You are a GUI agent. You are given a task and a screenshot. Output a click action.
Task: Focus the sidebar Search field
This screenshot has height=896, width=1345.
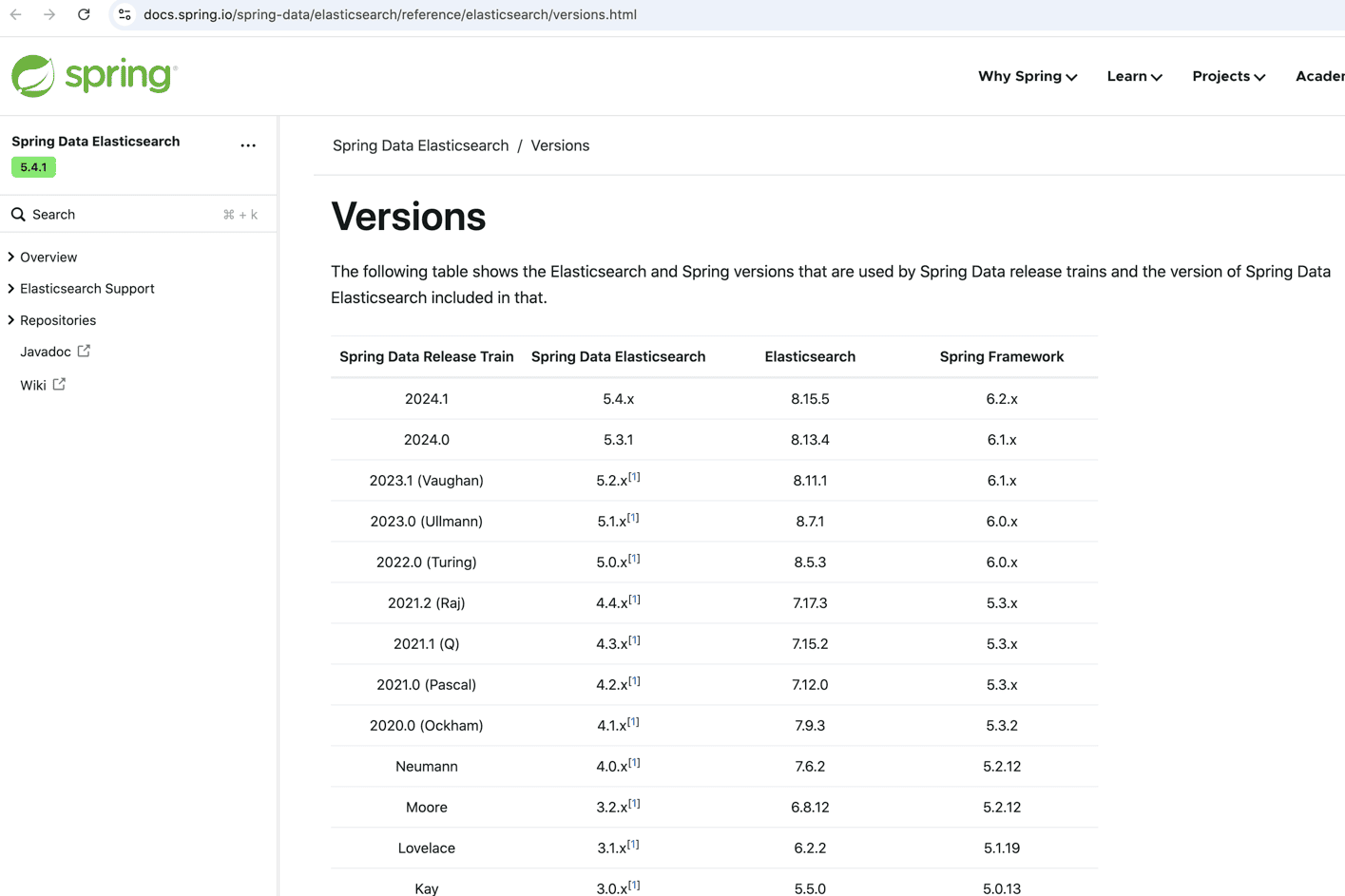coord(138,215)
